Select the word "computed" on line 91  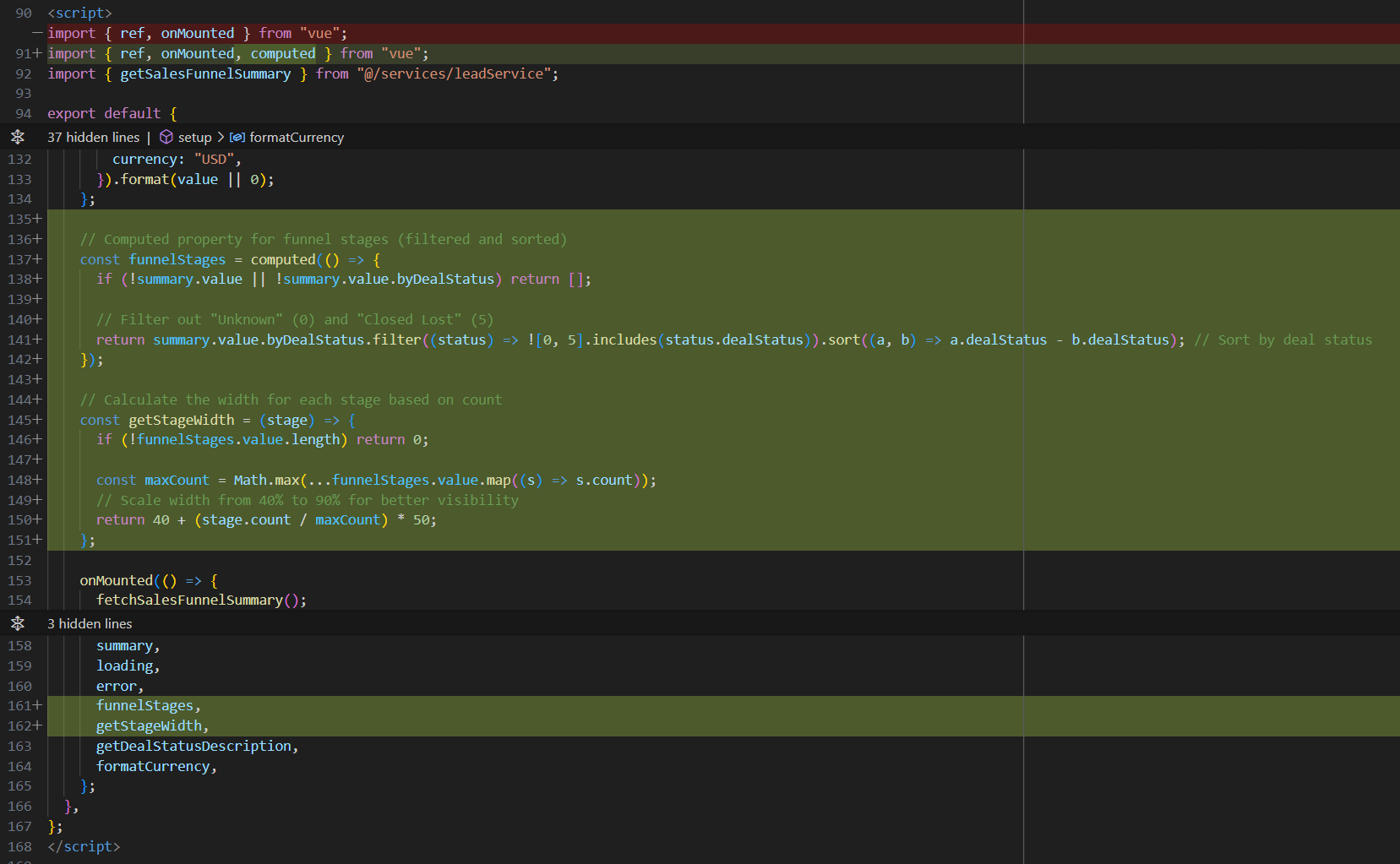[282, 52]
